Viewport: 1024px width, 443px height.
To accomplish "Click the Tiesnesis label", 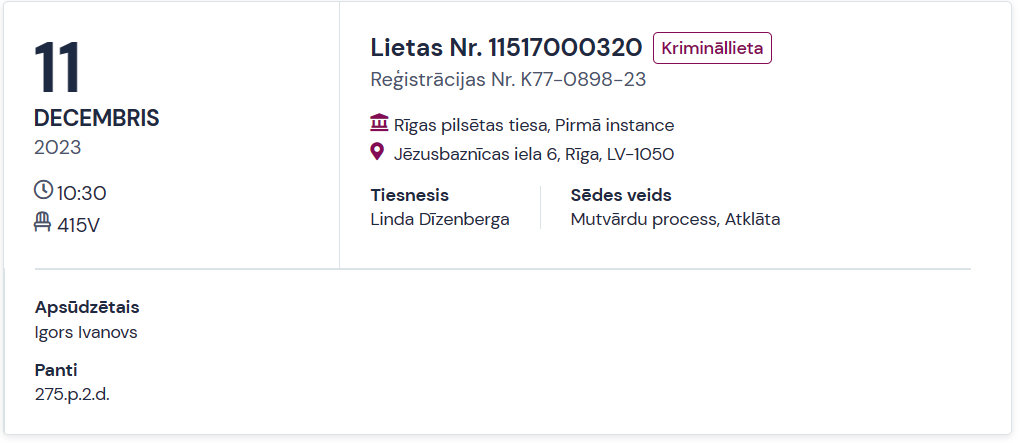I will point(409,195).
